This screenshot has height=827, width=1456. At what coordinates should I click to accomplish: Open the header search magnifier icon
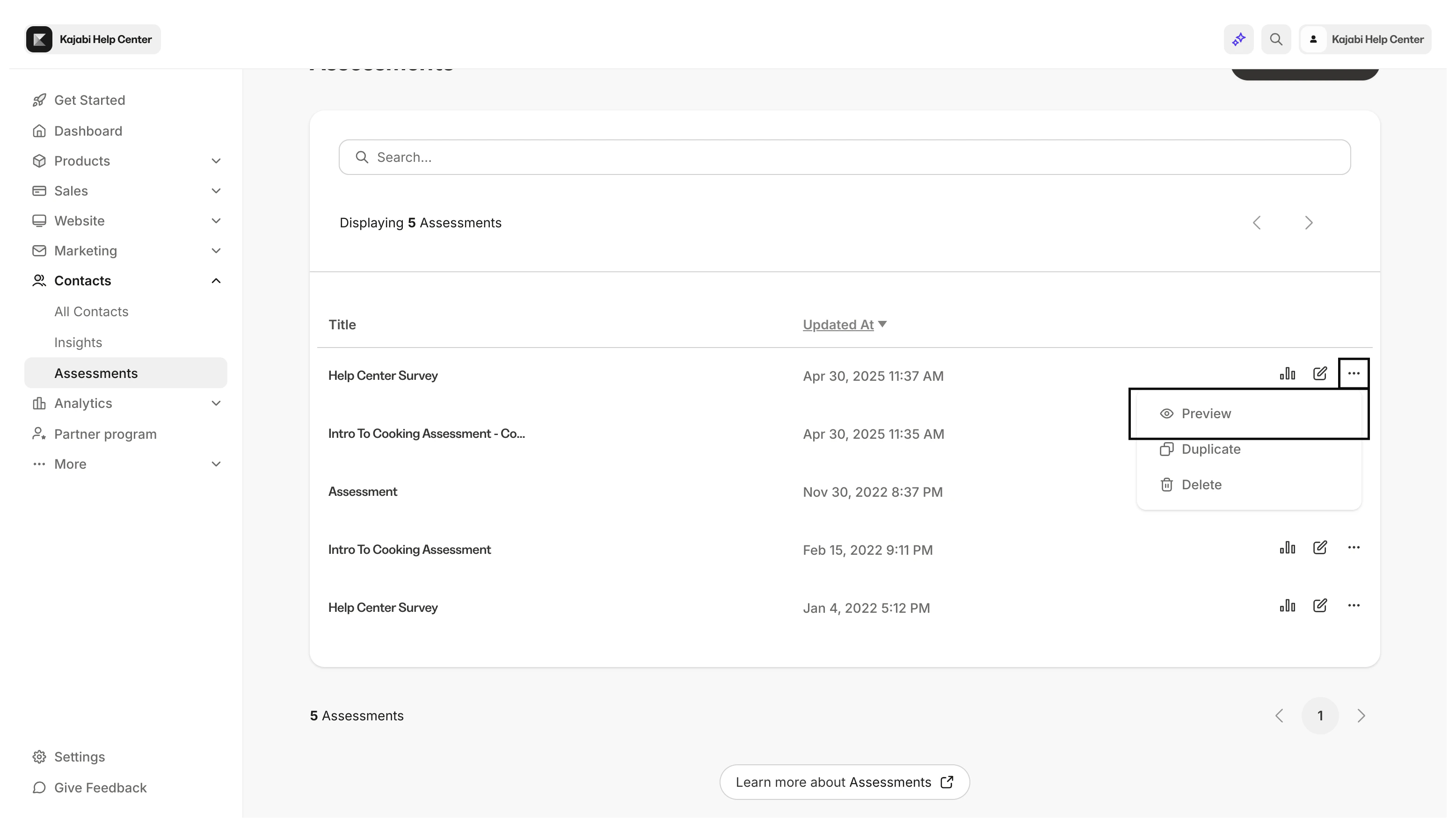1276,39
